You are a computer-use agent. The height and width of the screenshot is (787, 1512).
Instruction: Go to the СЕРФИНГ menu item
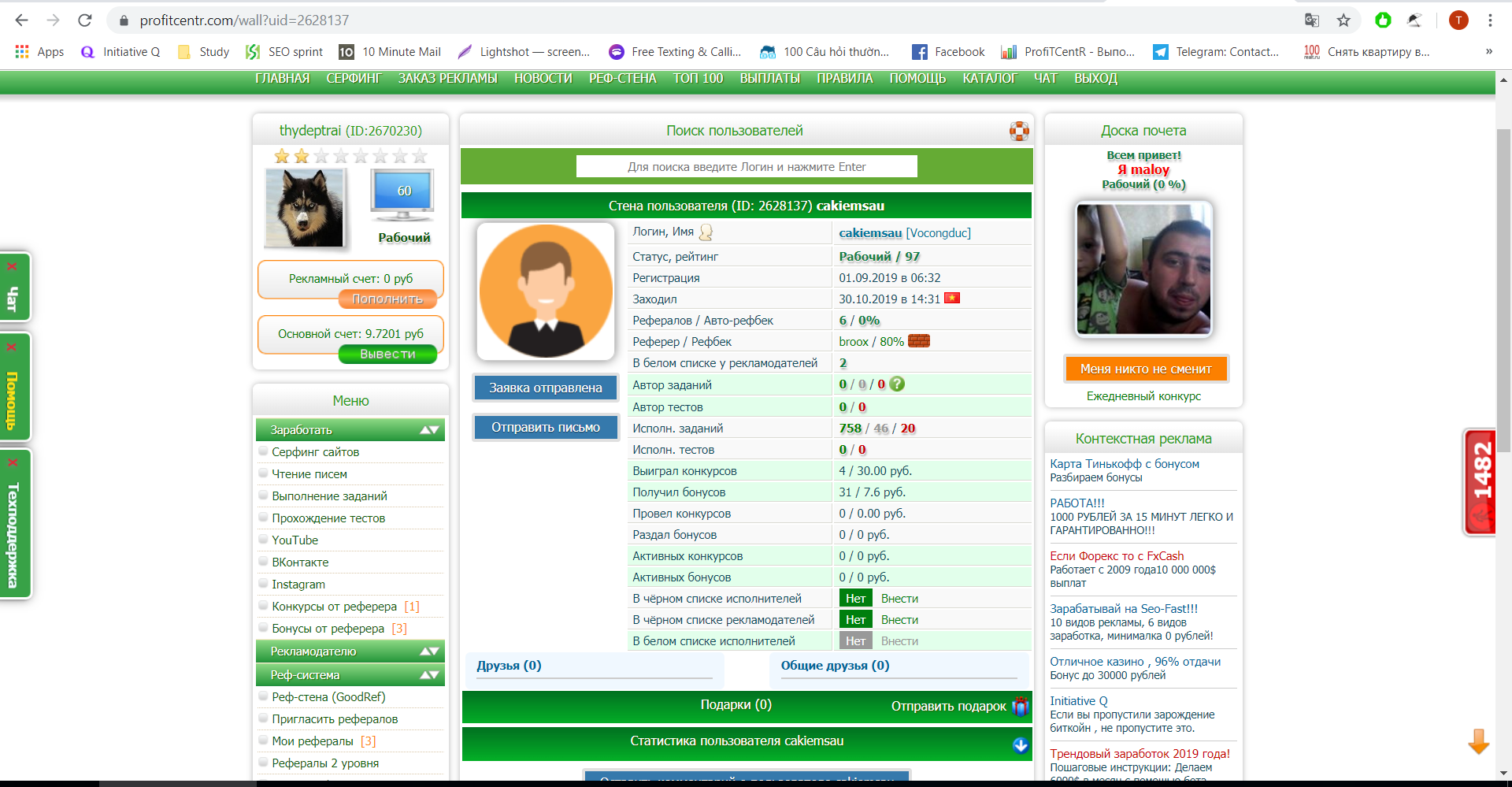click(354, 79)
